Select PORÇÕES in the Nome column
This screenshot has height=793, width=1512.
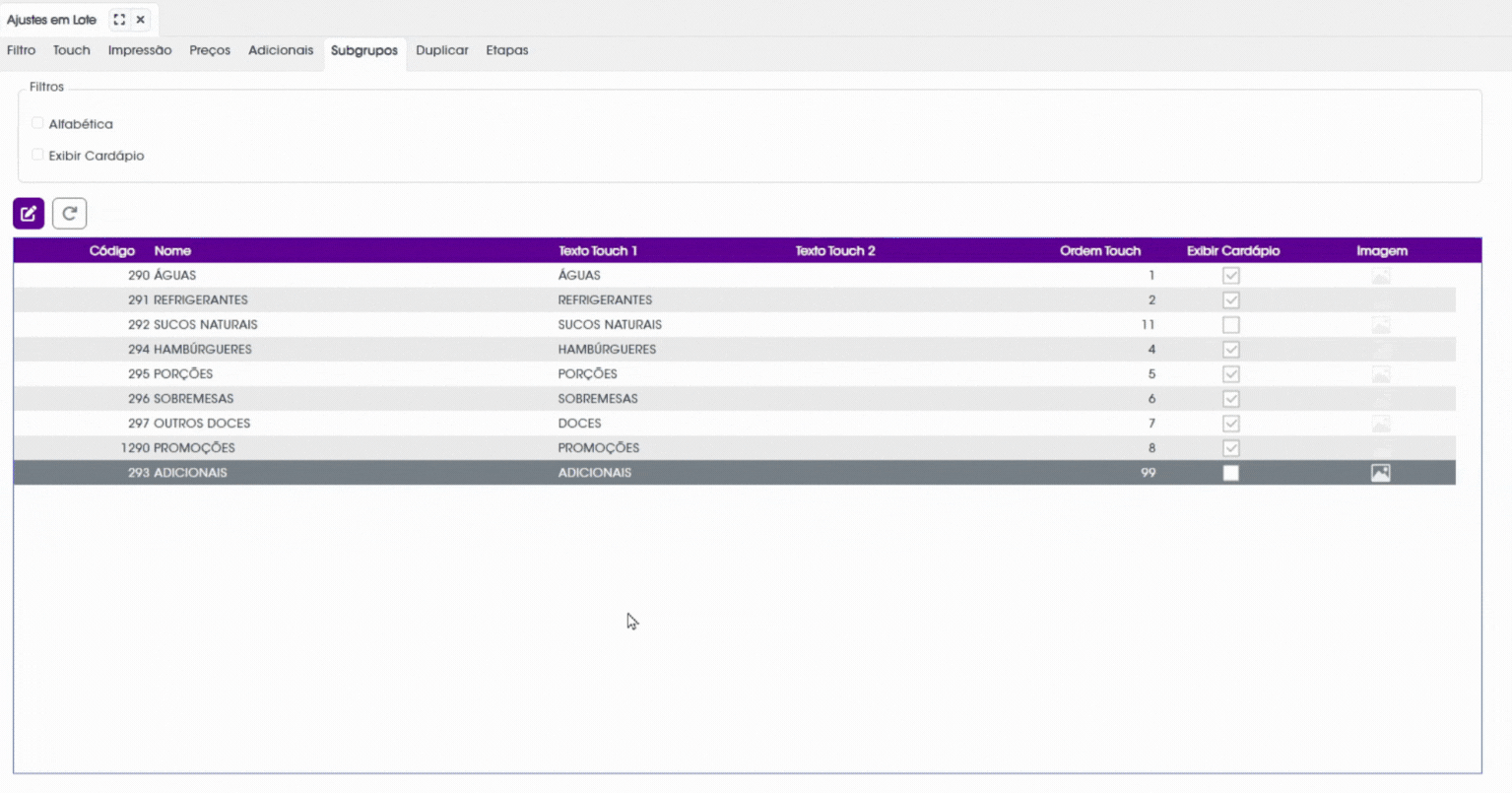[x=183, y=374]
